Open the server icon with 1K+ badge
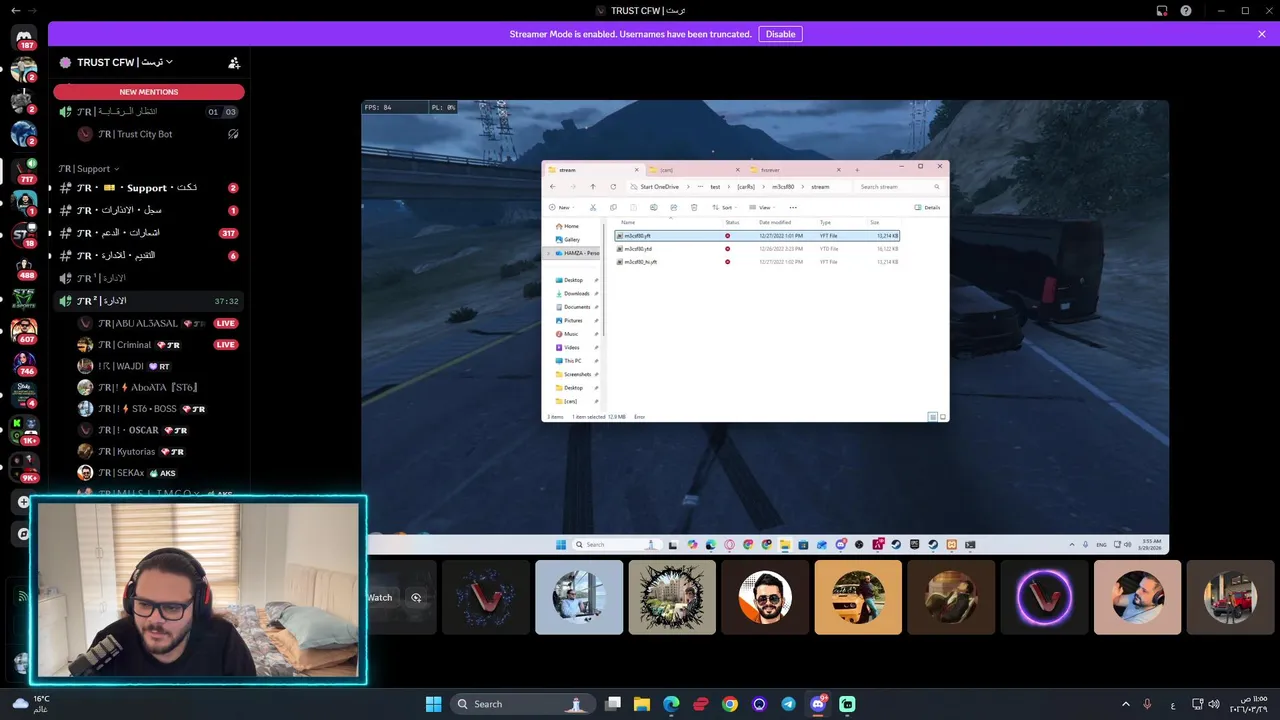The image size is (1280, 720). tap(24, 430)
